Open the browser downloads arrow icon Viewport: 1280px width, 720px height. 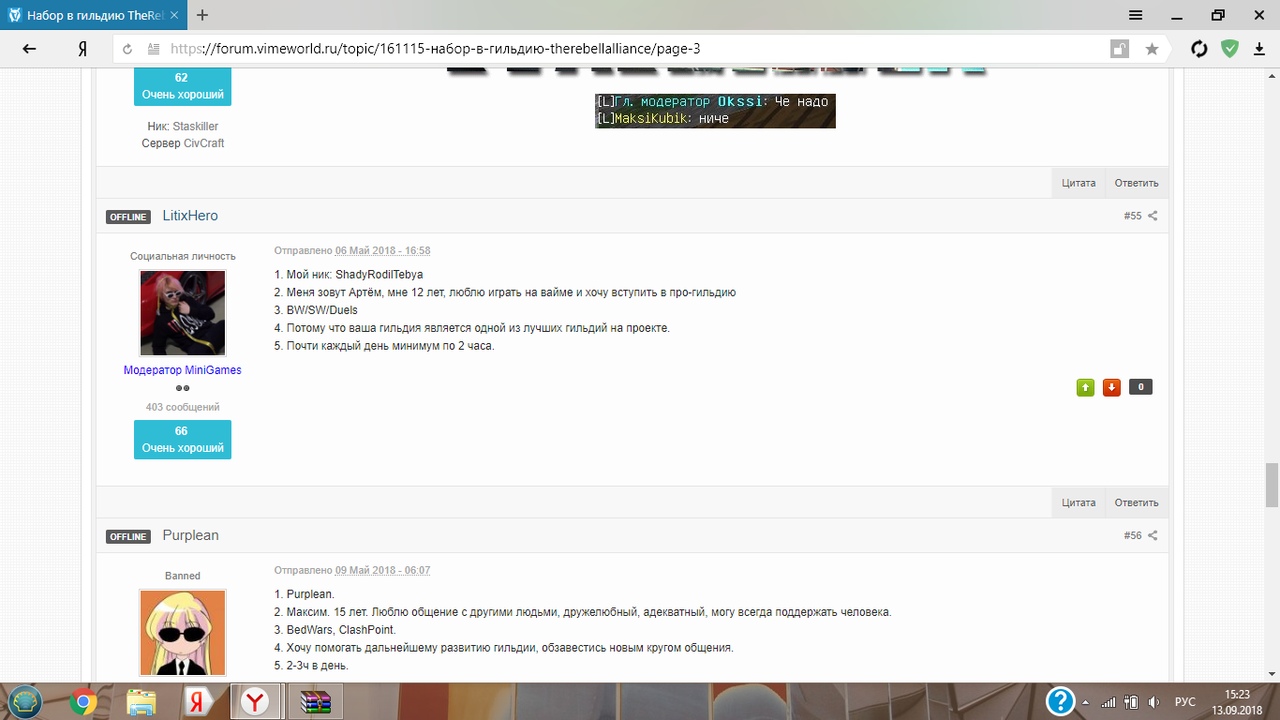[x=1259, y=49]
